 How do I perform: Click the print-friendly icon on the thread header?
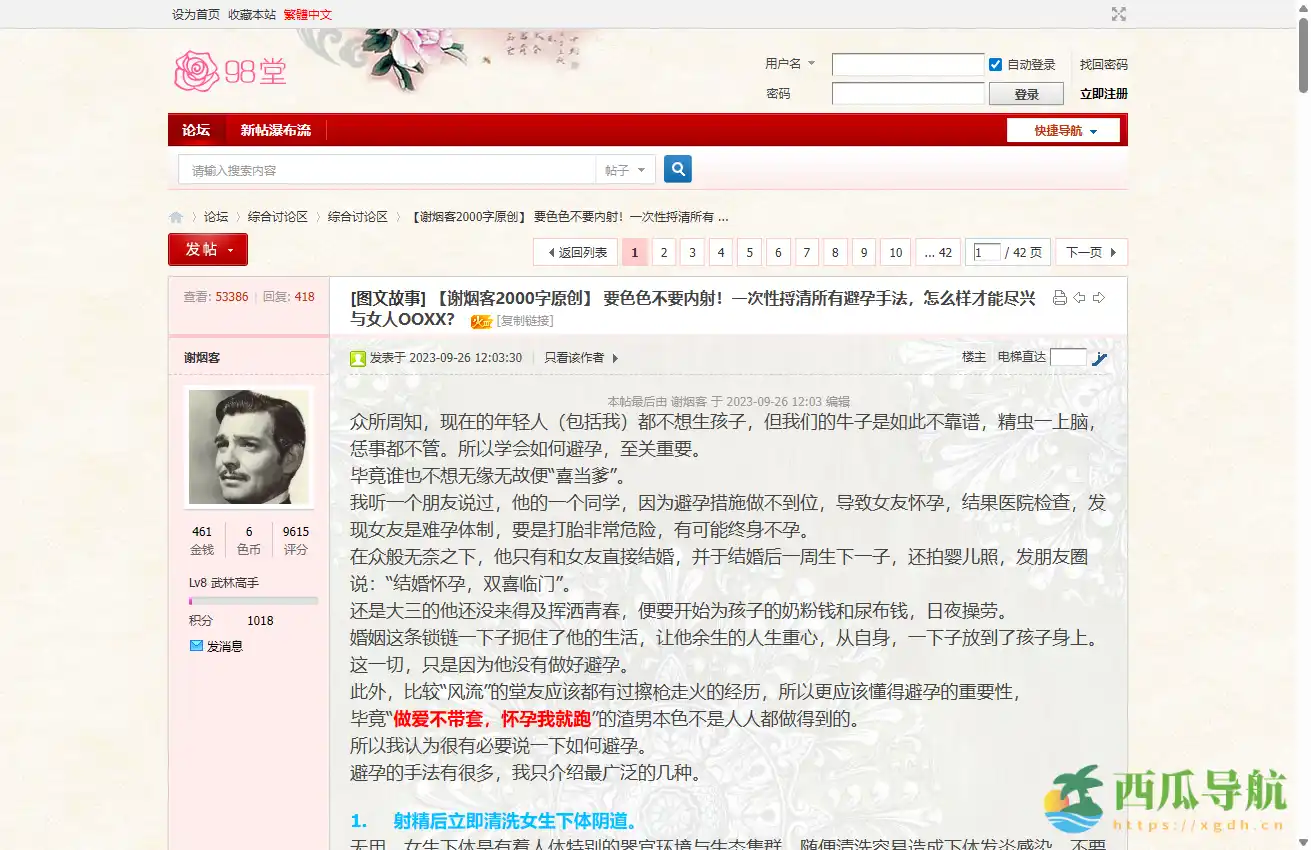coord(1060,297)
